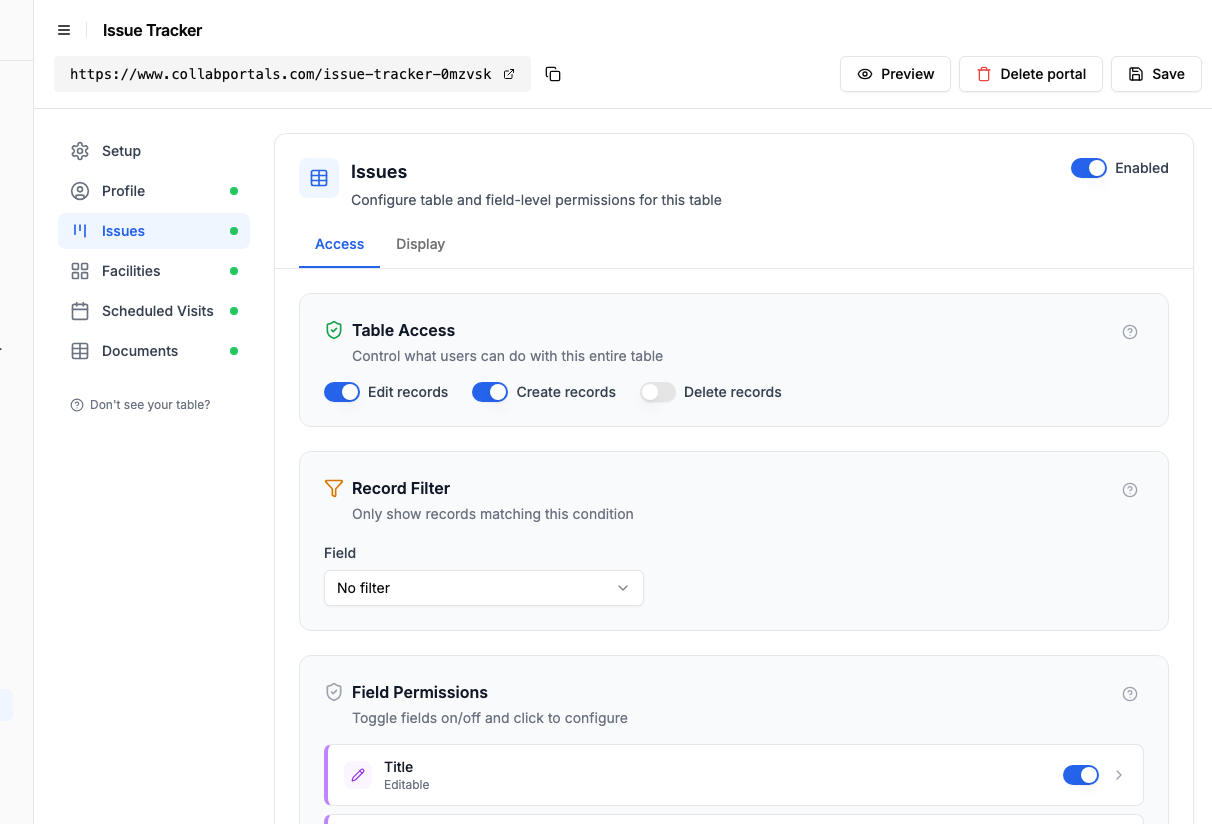Copy the portal URL with copy icon
This screenshot has height=824, width=1212.
pyautogui.click(x=553, y=74)
